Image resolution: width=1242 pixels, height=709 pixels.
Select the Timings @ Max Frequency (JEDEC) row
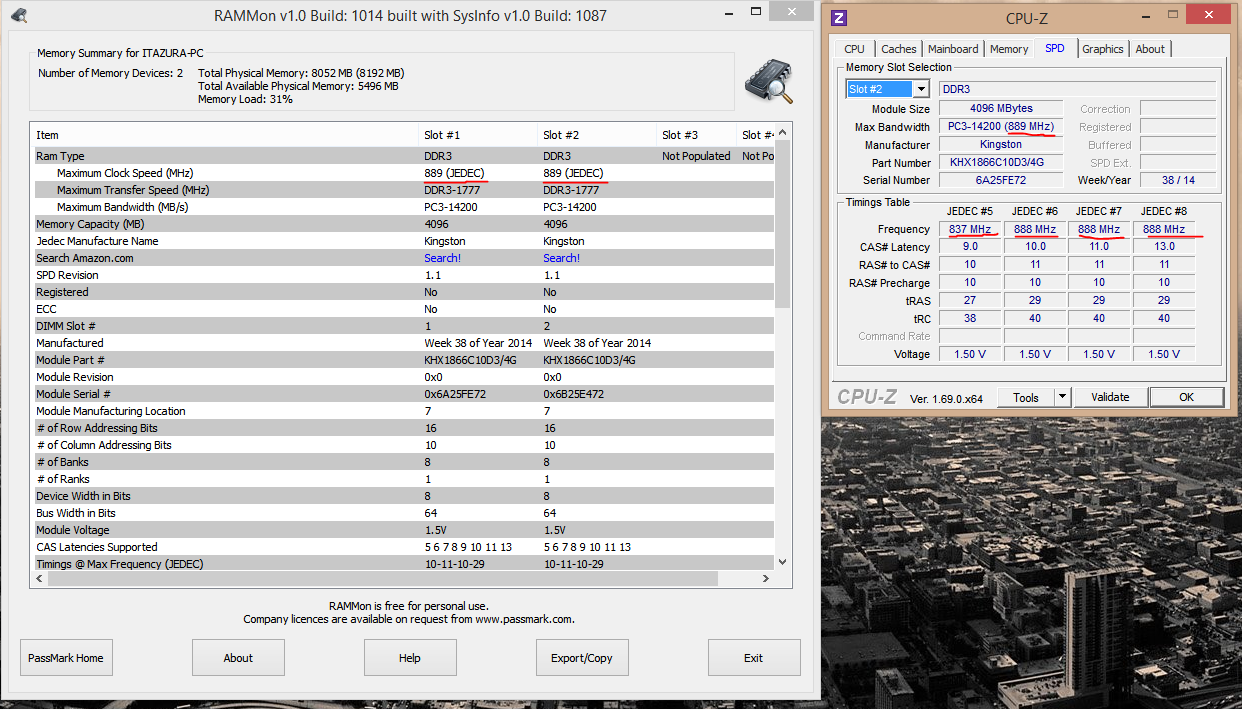point(403,564)
